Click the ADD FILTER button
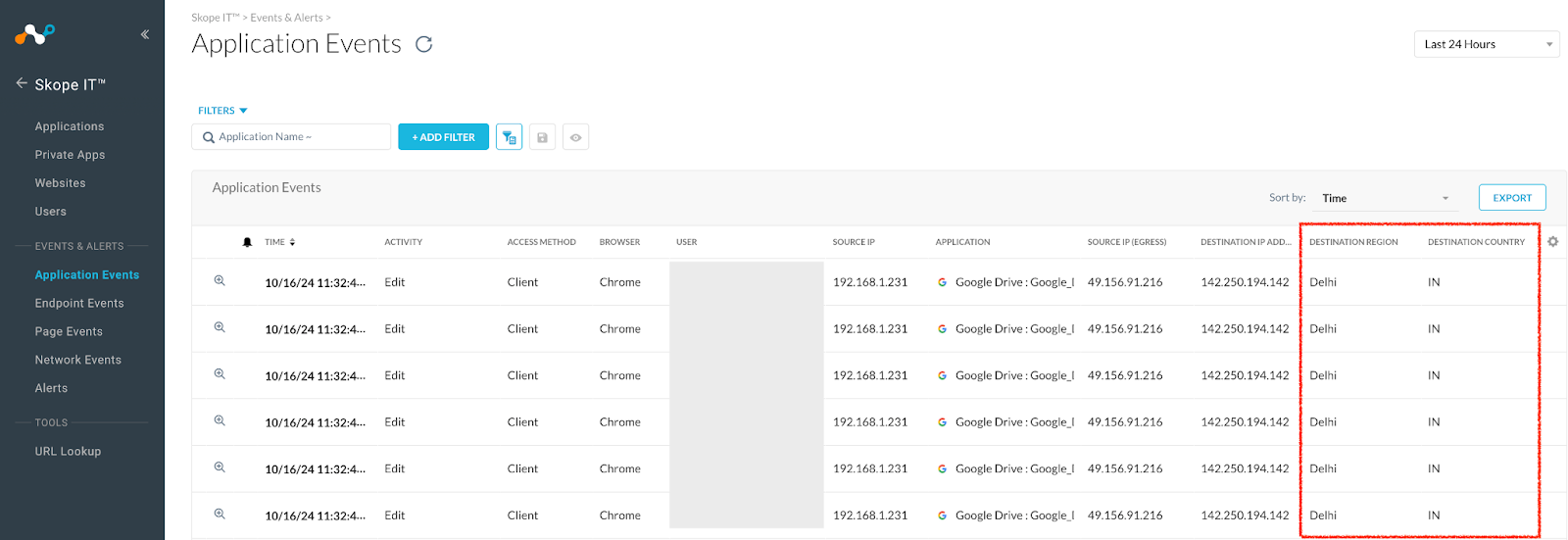 (443, 137)
